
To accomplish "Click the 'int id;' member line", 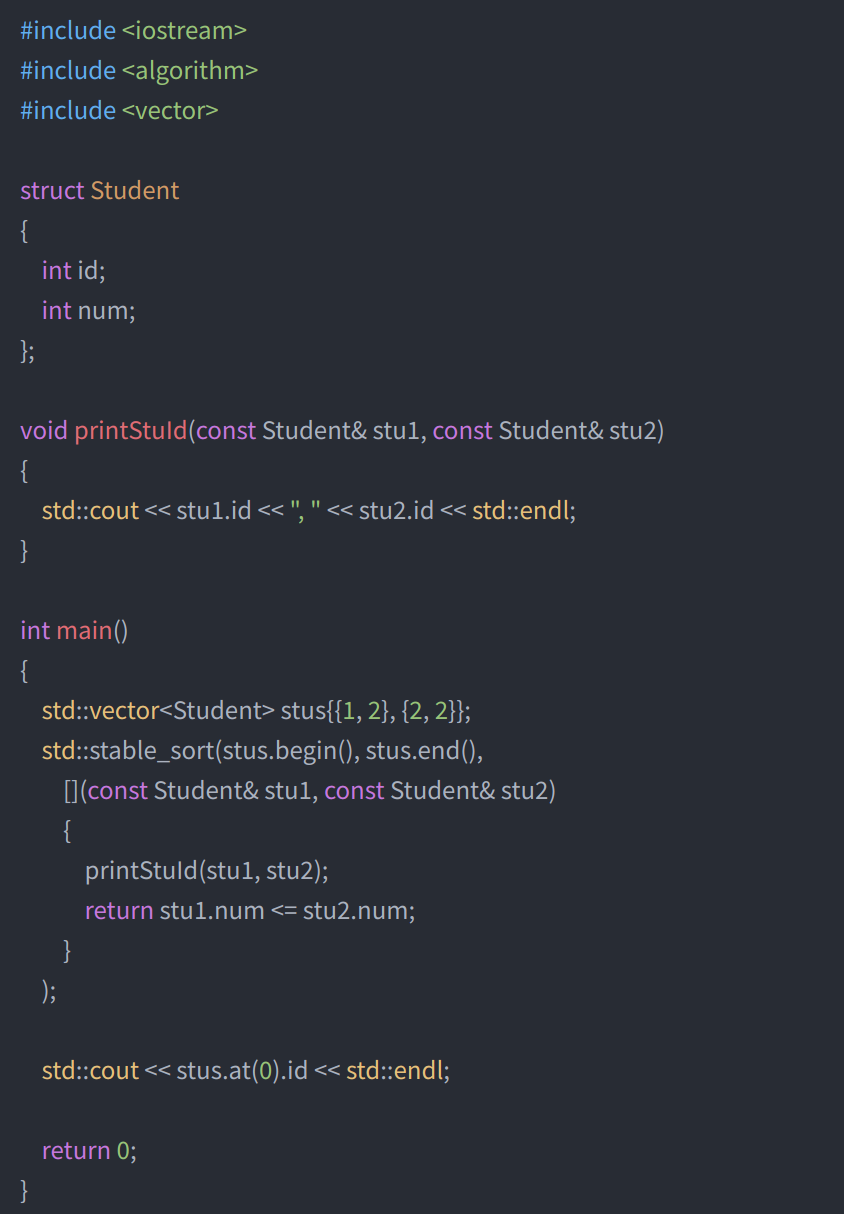I will 73,271.
